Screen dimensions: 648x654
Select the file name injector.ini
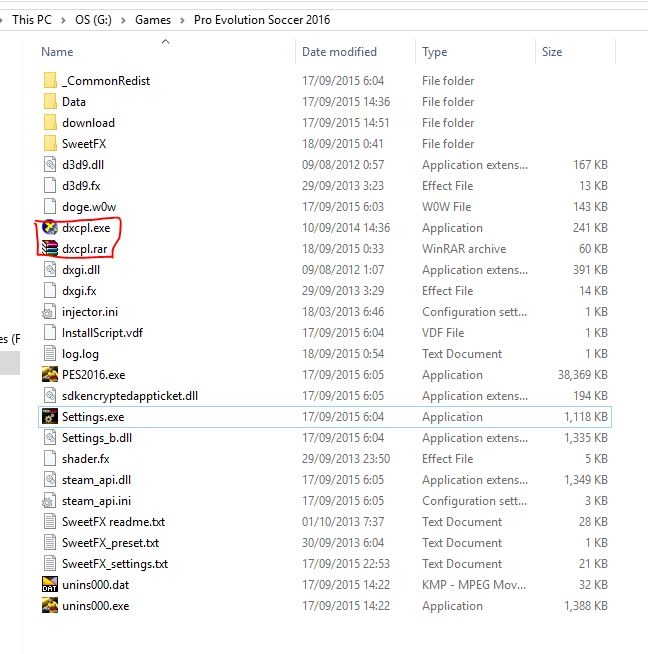click(x=90, y=312)
